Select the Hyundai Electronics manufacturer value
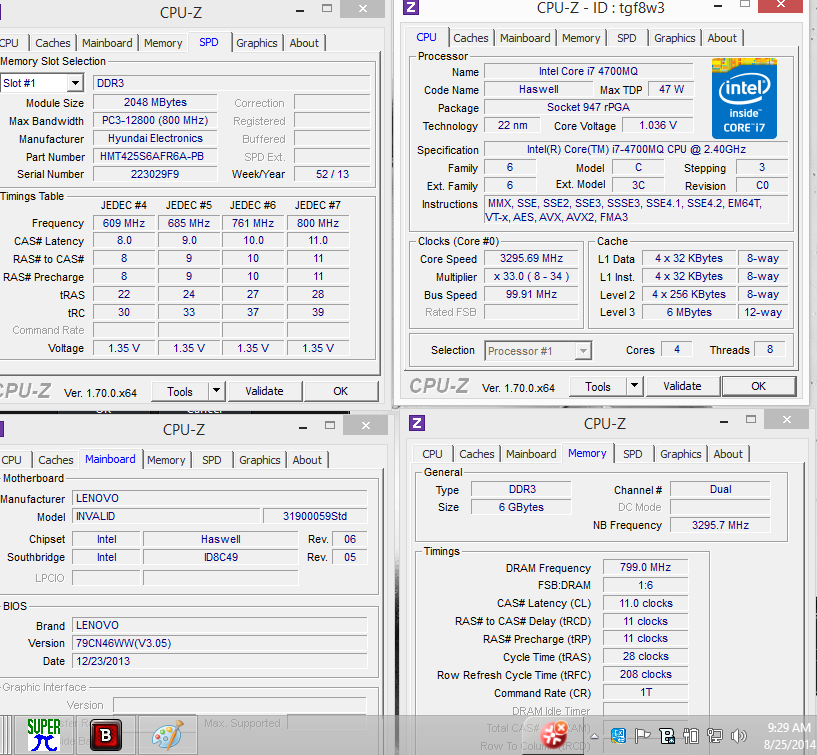Screen dimensions: 817x755 tap(155, 138)
